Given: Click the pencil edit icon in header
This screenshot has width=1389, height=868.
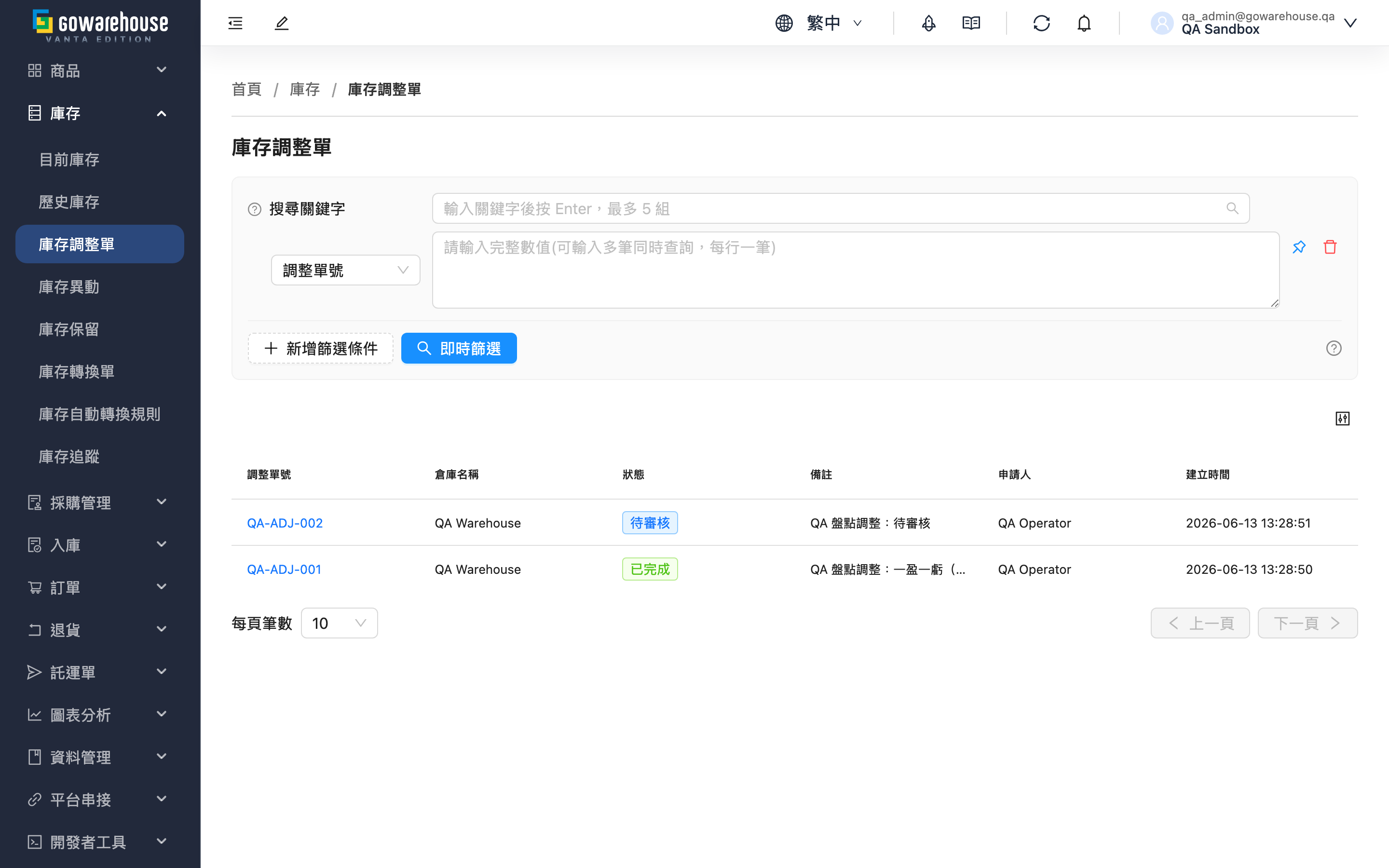Looking at the screenshot, I should (281, 23).
